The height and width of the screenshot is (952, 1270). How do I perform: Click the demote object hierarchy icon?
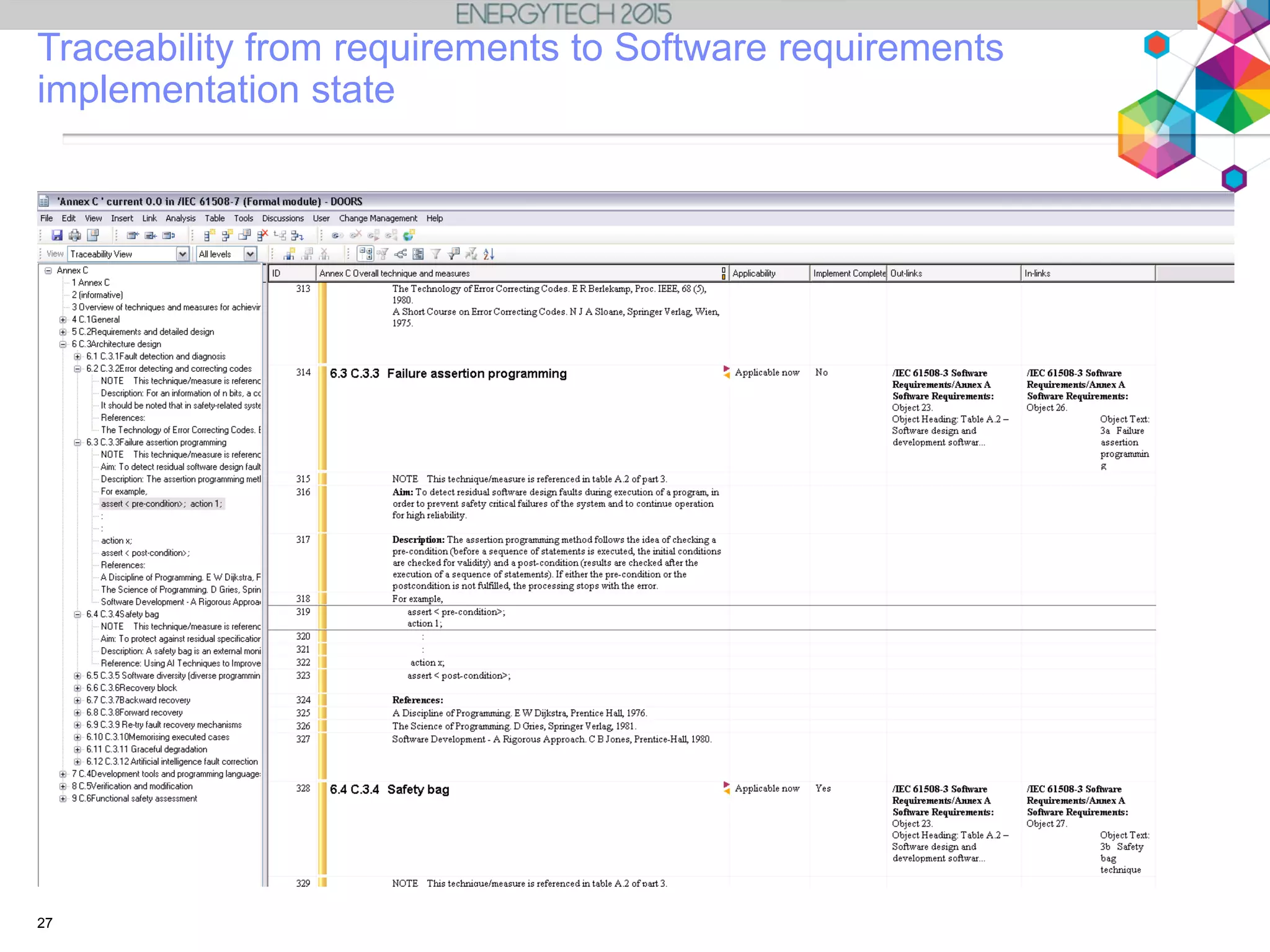click(x=298, y=235)
